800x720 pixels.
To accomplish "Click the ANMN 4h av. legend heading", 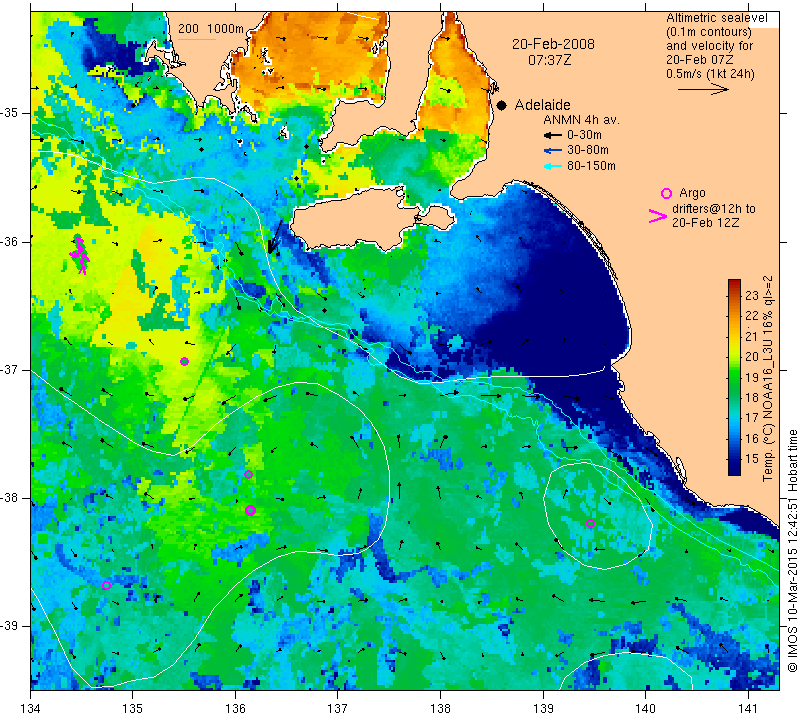I will click(581, 120).
